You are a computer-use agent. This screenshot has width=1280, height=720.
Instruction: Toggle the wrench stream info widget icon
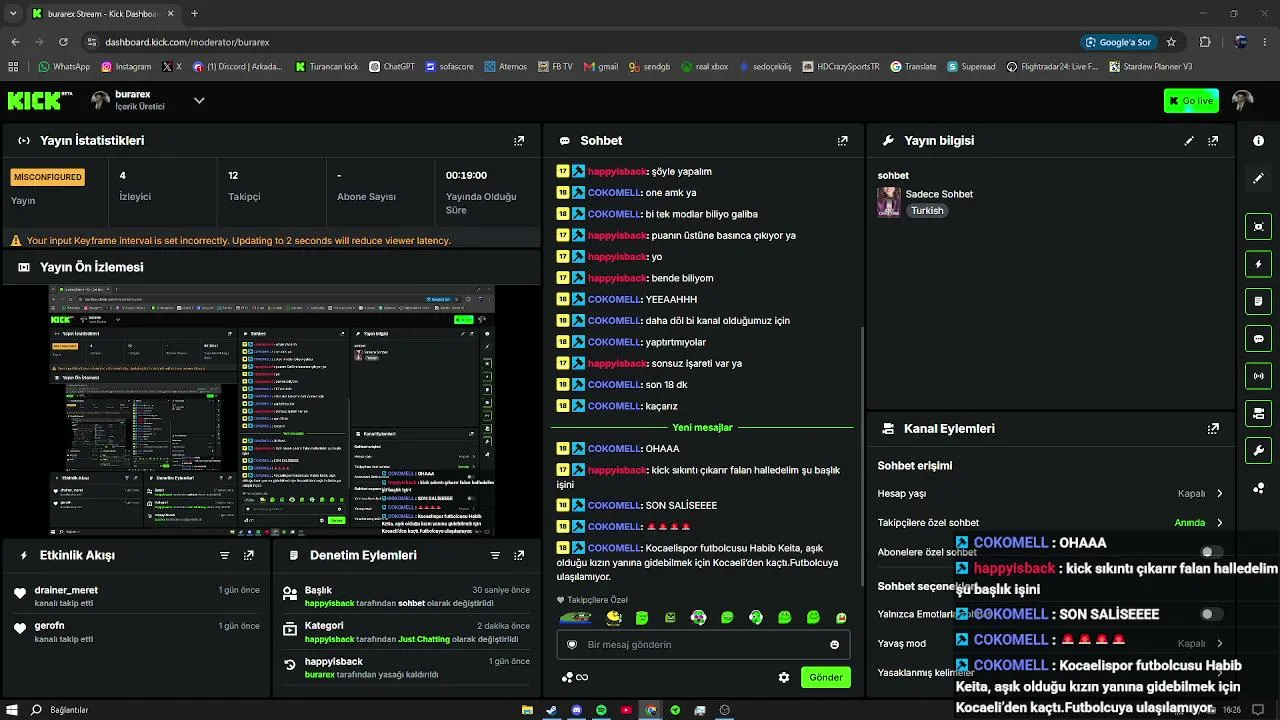point(1259,450)
